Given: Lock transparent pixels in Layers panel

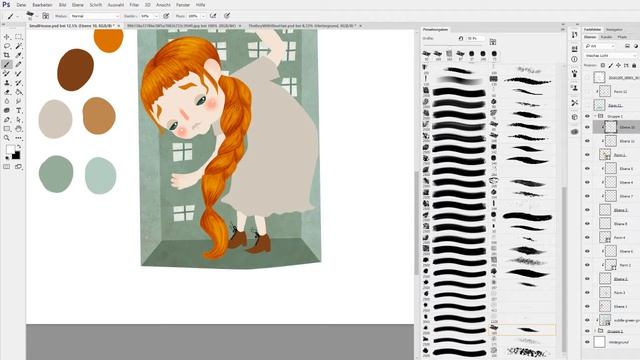Looking at the screenshot, I should 602,65.
